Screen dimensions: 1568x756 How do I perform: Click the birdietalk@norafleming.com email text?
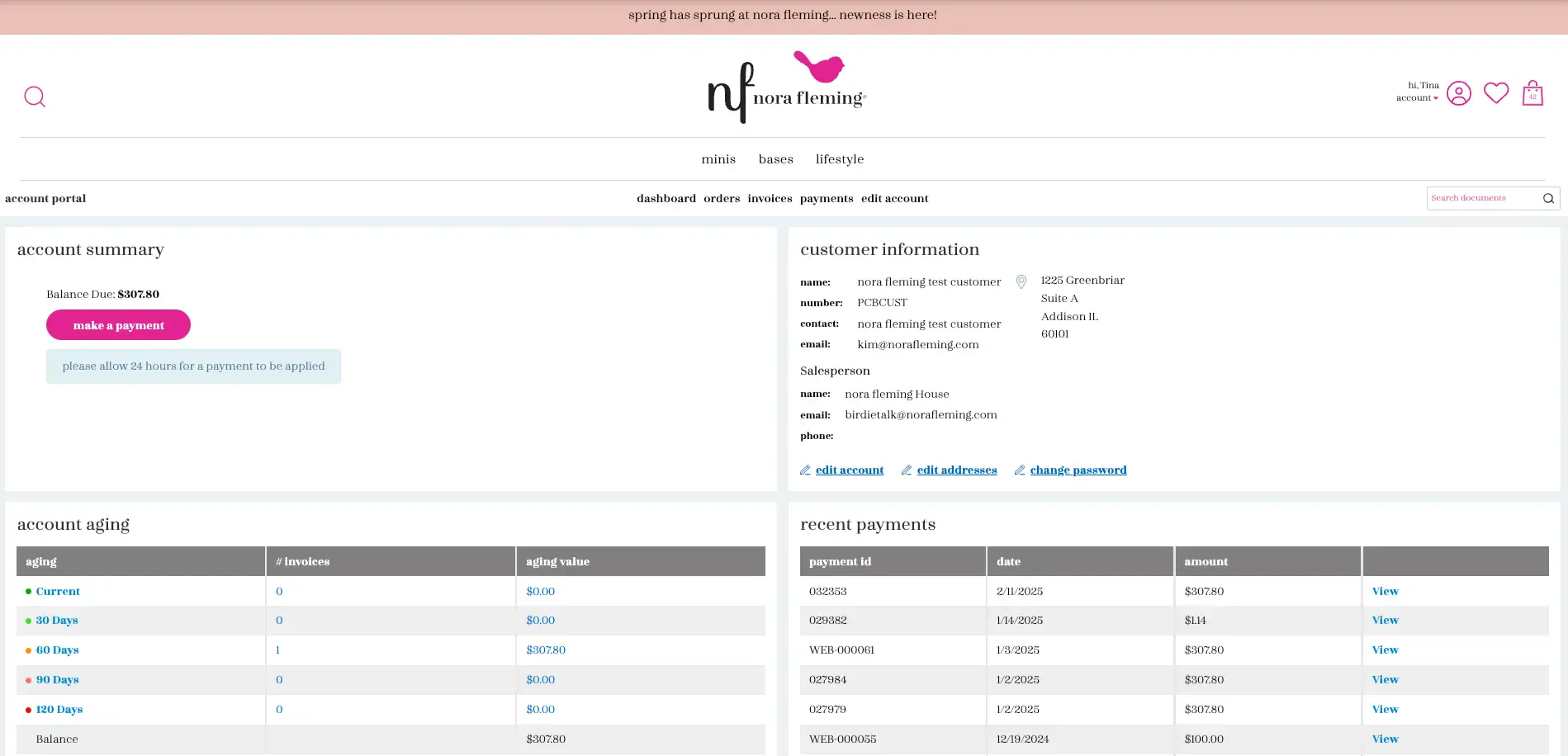921,415
